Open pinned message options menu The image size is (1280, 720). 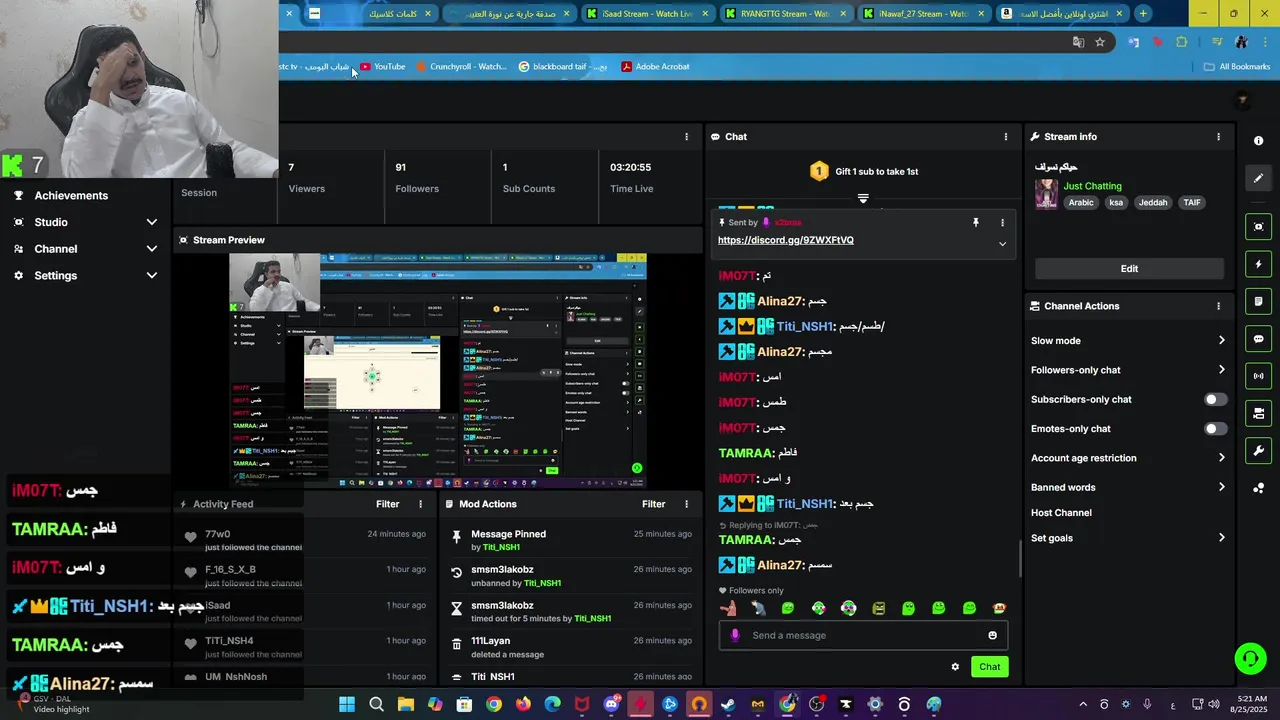(x=1002, y=223)
